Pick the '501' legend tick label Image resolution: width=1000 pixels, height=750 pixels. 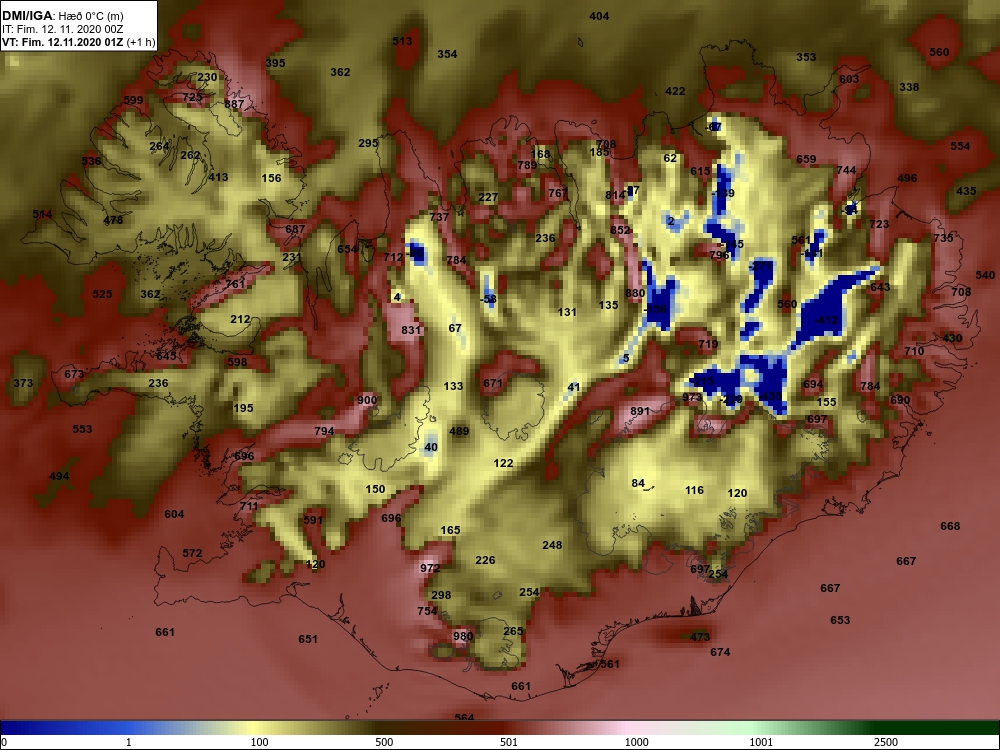point(509,742)
